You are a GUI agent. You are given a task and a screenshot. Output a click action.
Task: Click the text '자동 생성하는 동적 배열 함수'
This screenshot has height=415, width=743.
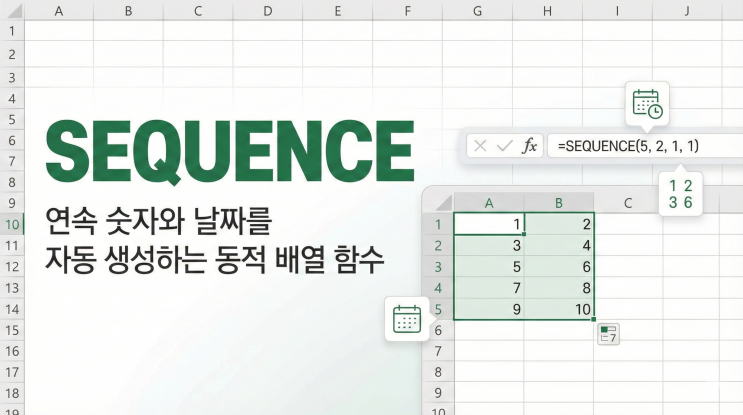pos(215,260)
